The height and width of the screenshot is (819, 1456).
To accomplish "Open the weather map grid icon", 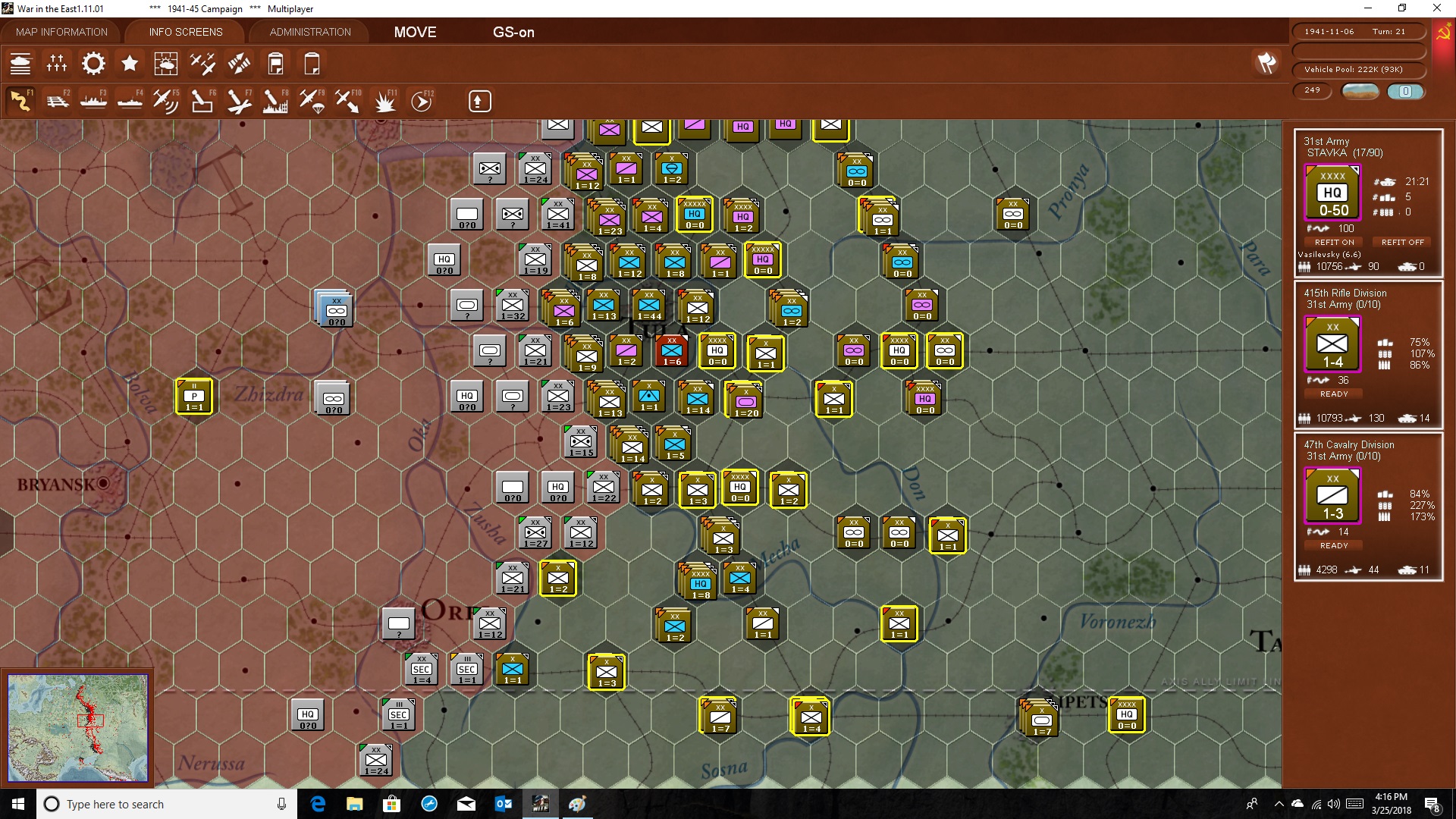I will click(x=166, y=64).
